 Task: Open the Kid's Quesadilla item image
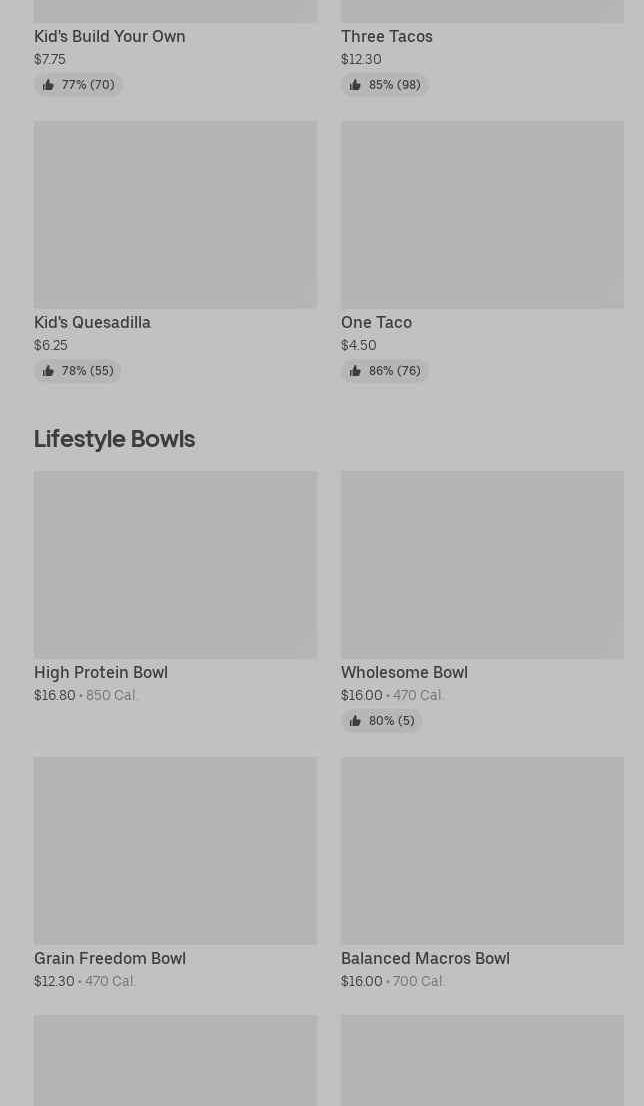(x=175, y=215)
